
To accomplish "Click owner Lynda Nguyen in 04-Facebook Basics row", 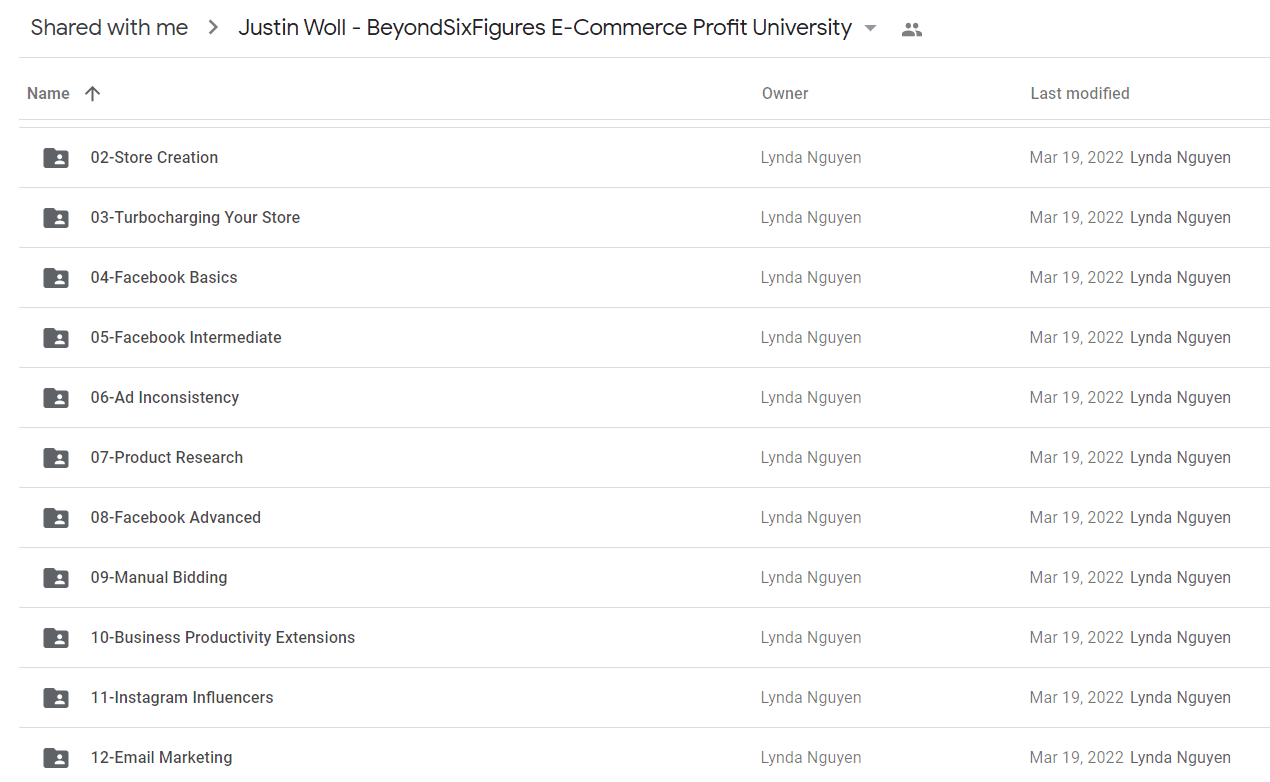I will click(x=811, y=278).
